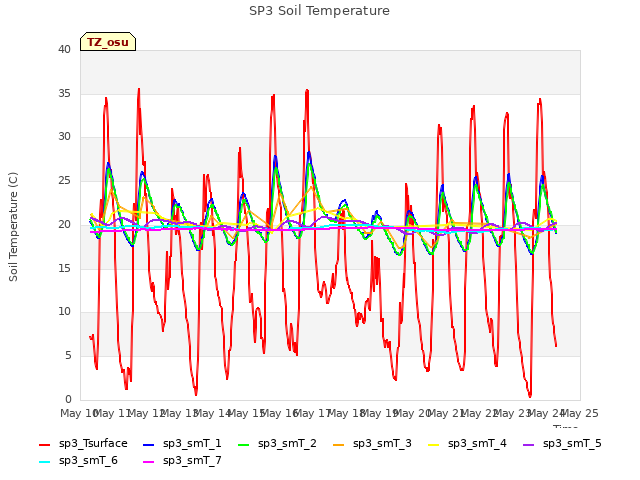
Task: Click the green sp3_smT_2 legend color marker
Action: (x=244, y=444)
